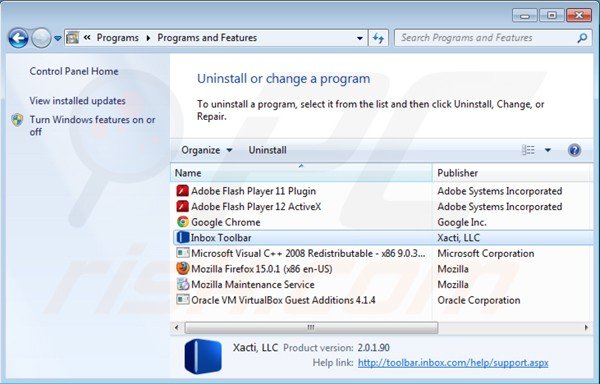Select Adobe Flash Player 12 ActiveX

(x=256, y=207)
